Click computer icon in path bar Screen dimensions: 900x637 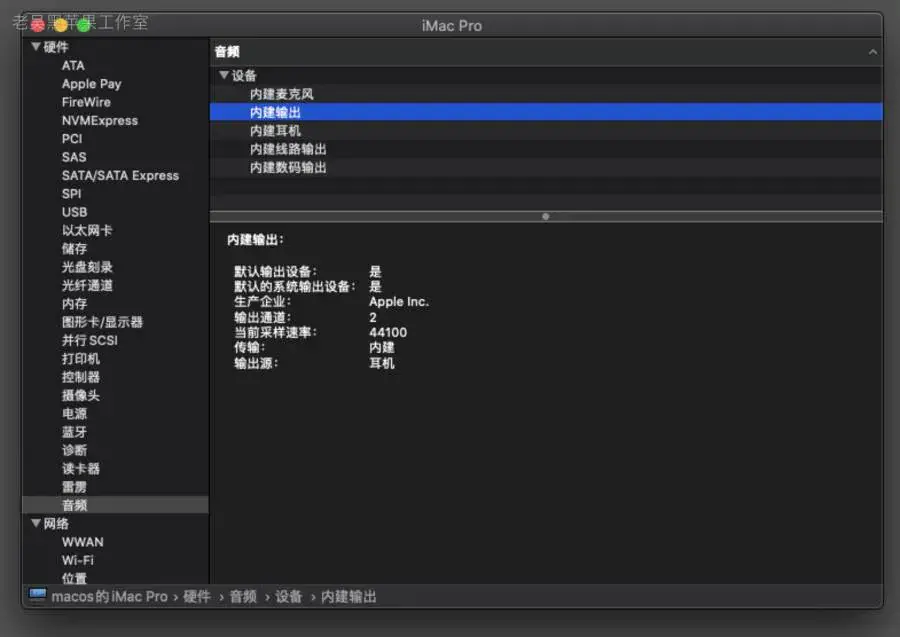pos(37,596)
